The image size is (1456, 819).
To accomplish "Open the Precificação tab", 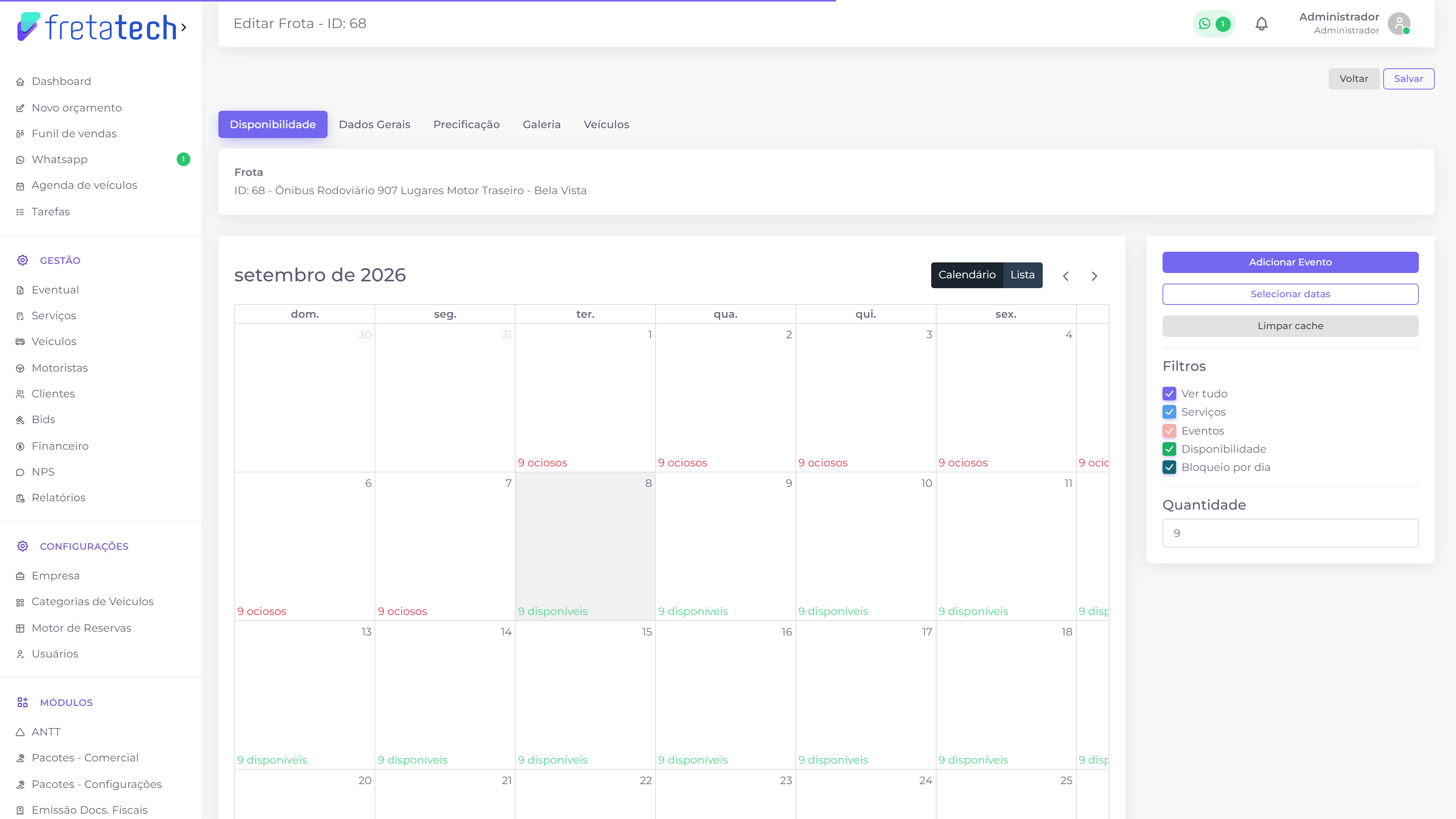I will point(466,124).
